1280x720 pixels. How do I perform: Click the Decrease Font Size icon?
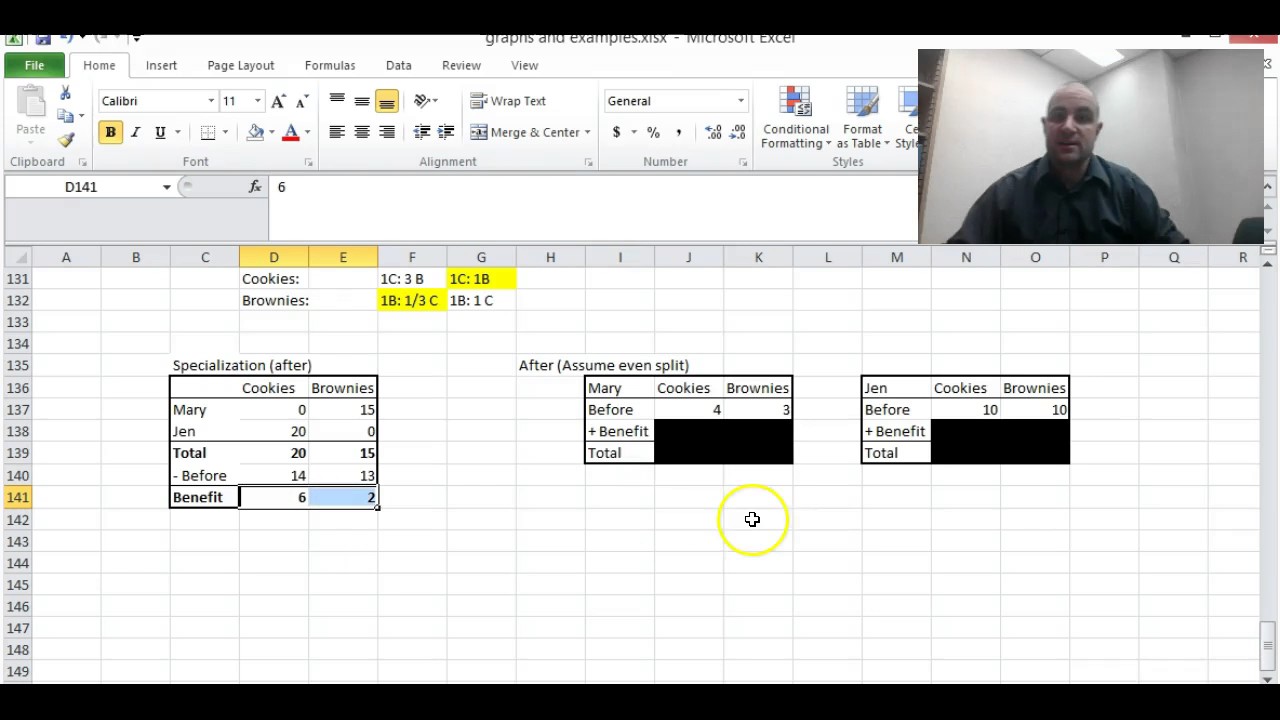click(301, 101)
